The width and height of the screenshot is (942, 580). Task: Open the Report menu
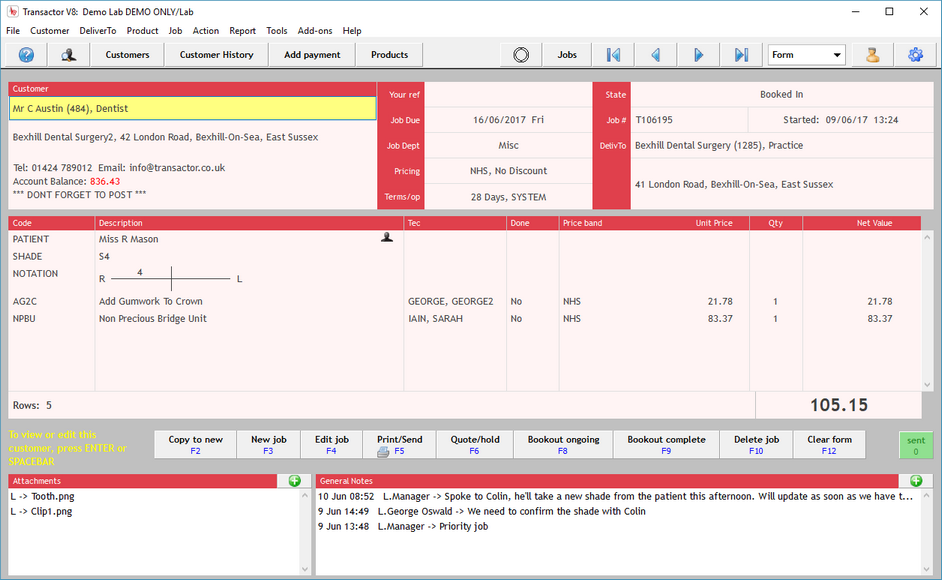[242, 31]
